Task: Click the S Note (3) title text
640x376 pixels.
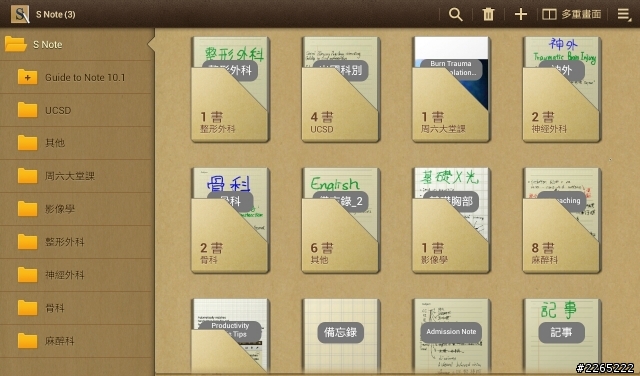Action: 56,14
